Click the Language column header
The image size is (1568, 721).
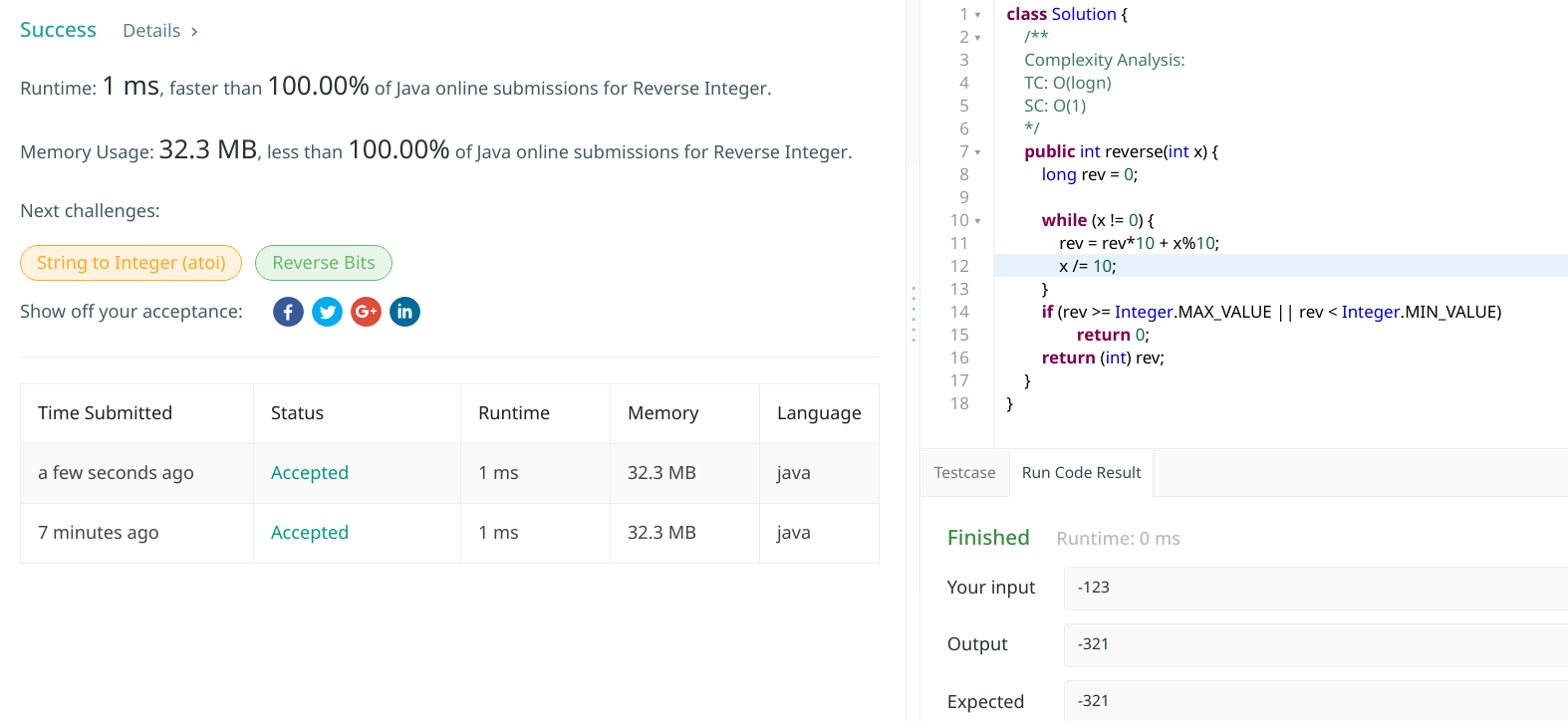[819, 413]
